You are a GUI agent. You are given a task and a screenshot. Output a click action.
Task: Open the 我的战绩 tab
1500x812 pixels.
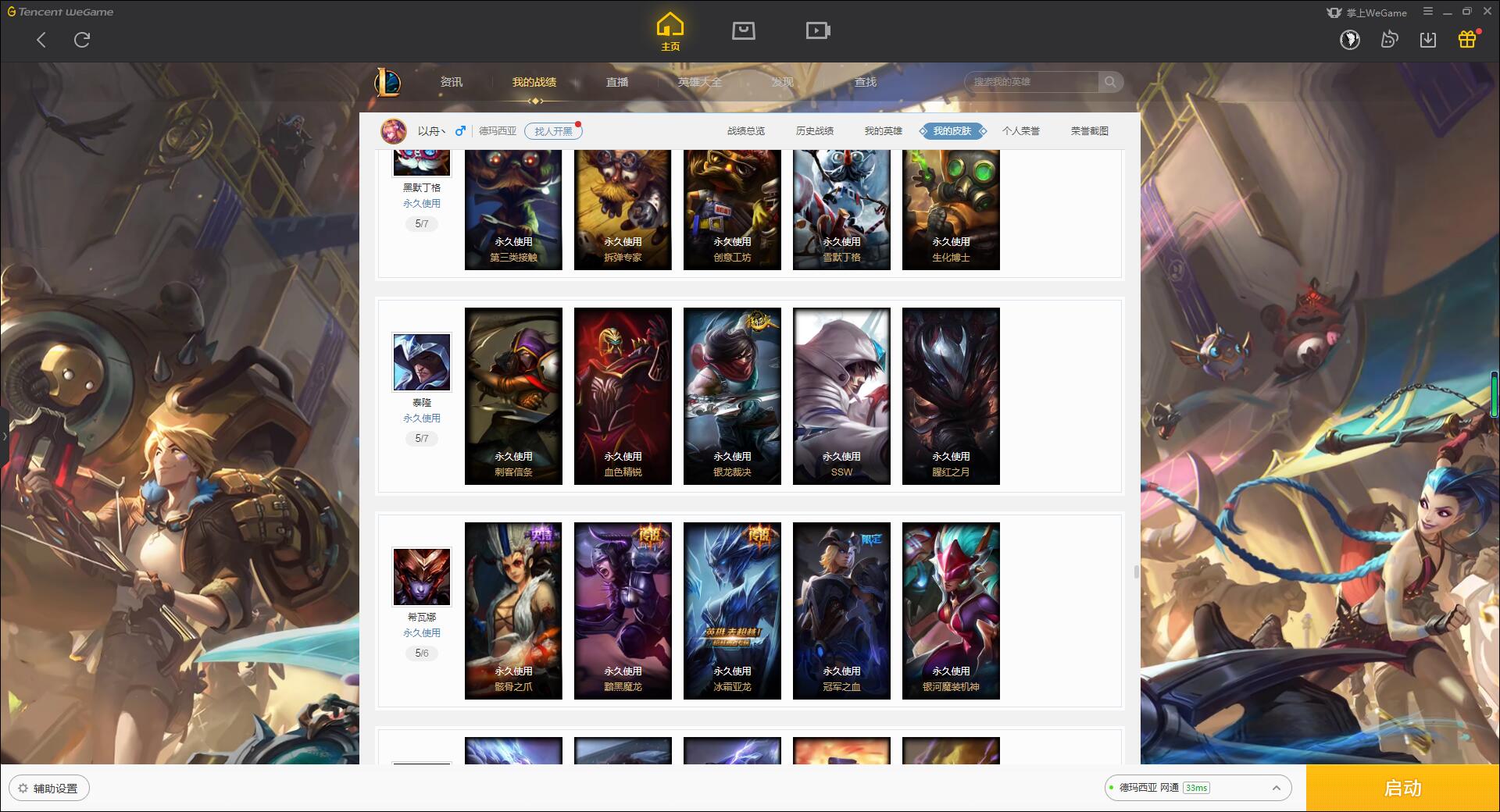(534, 82)
